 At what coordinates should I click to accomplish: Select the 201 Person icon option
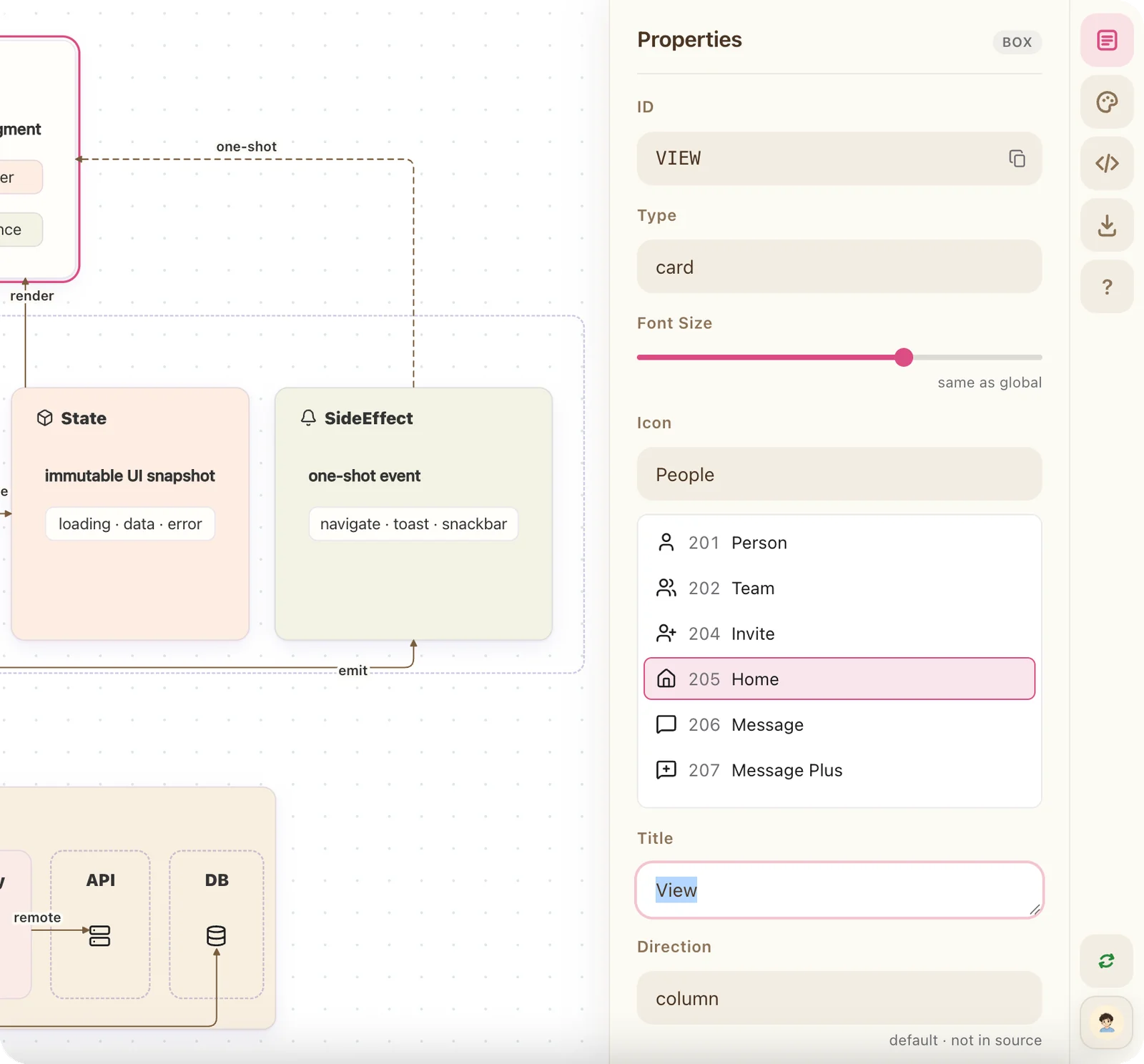pyautogui.click(x=839, y=543)
